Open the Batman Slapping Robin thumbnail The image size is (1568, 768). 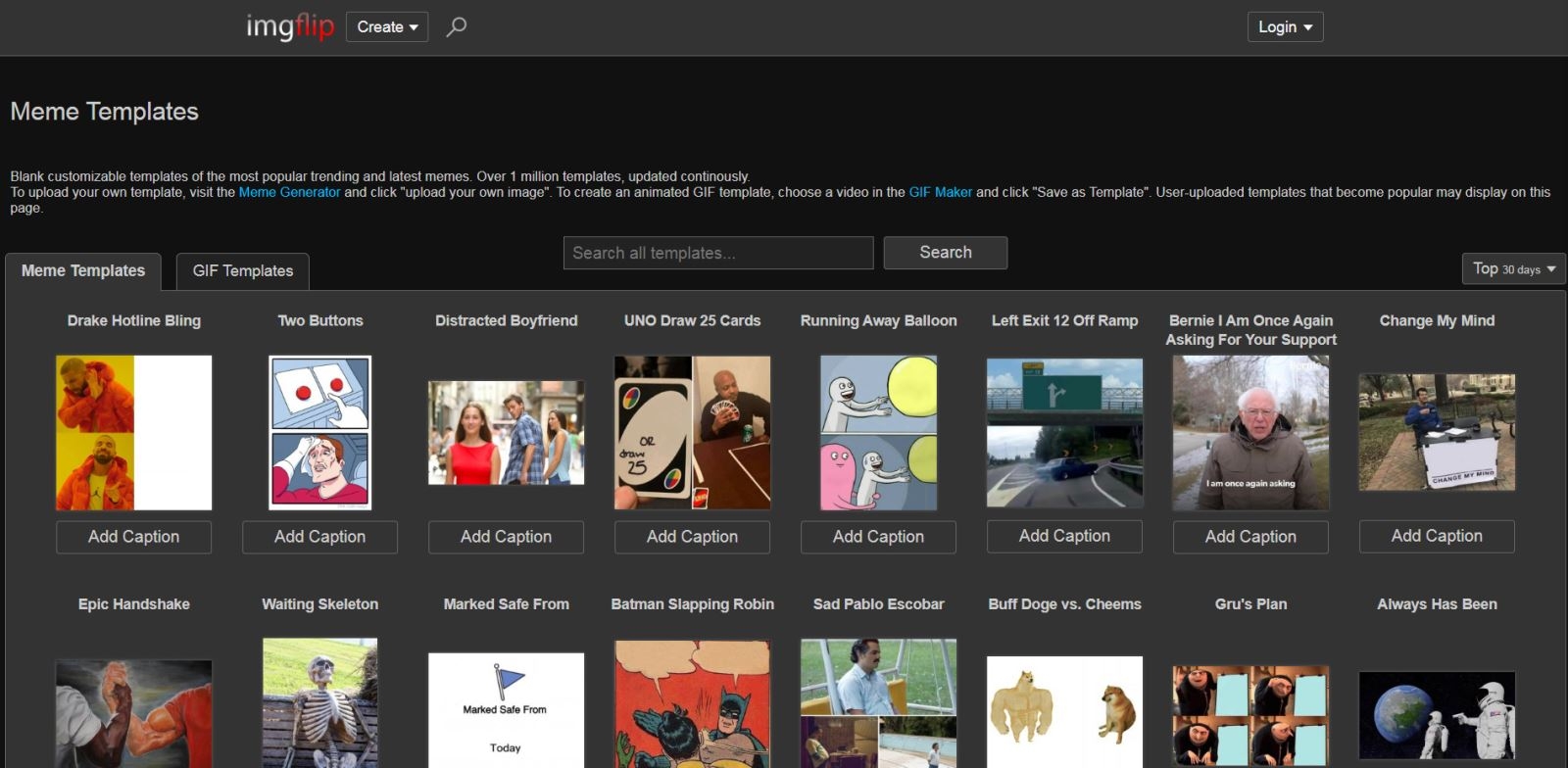point(693,704)
